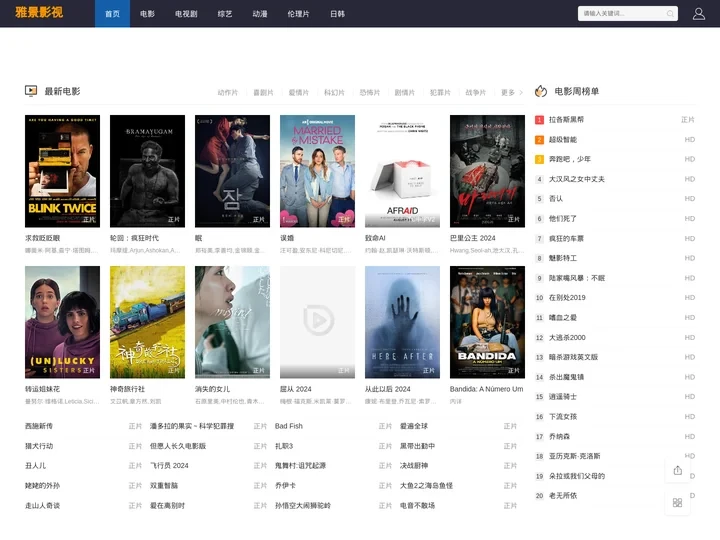This screenshot has width=720, height=540.
Task: Open the 神奇旅行社 train poster
Action: [147, 322]
